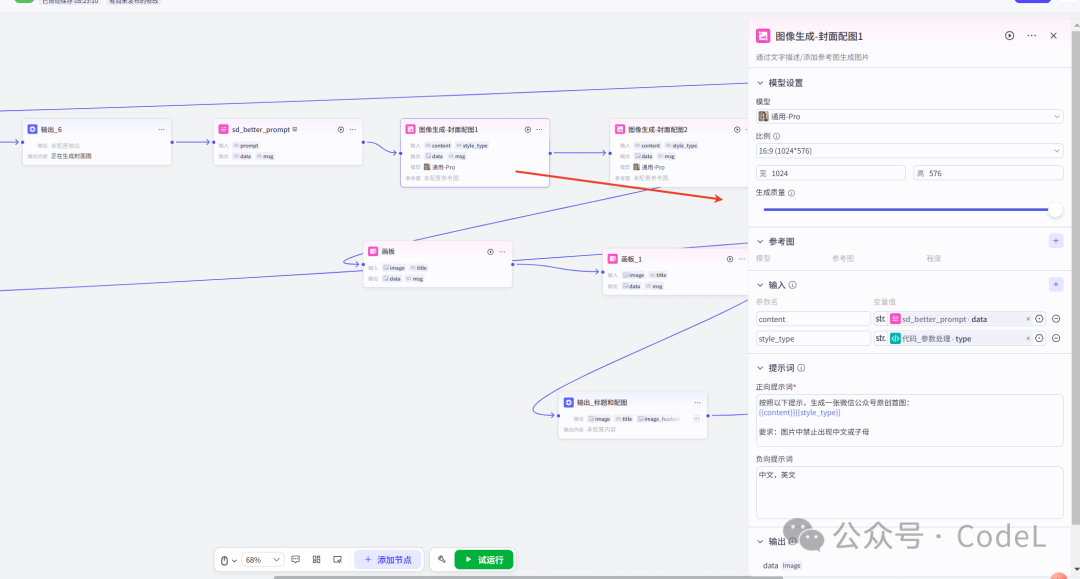Open the str type selector for content
1080x579 pixels.
coord(880,319)
